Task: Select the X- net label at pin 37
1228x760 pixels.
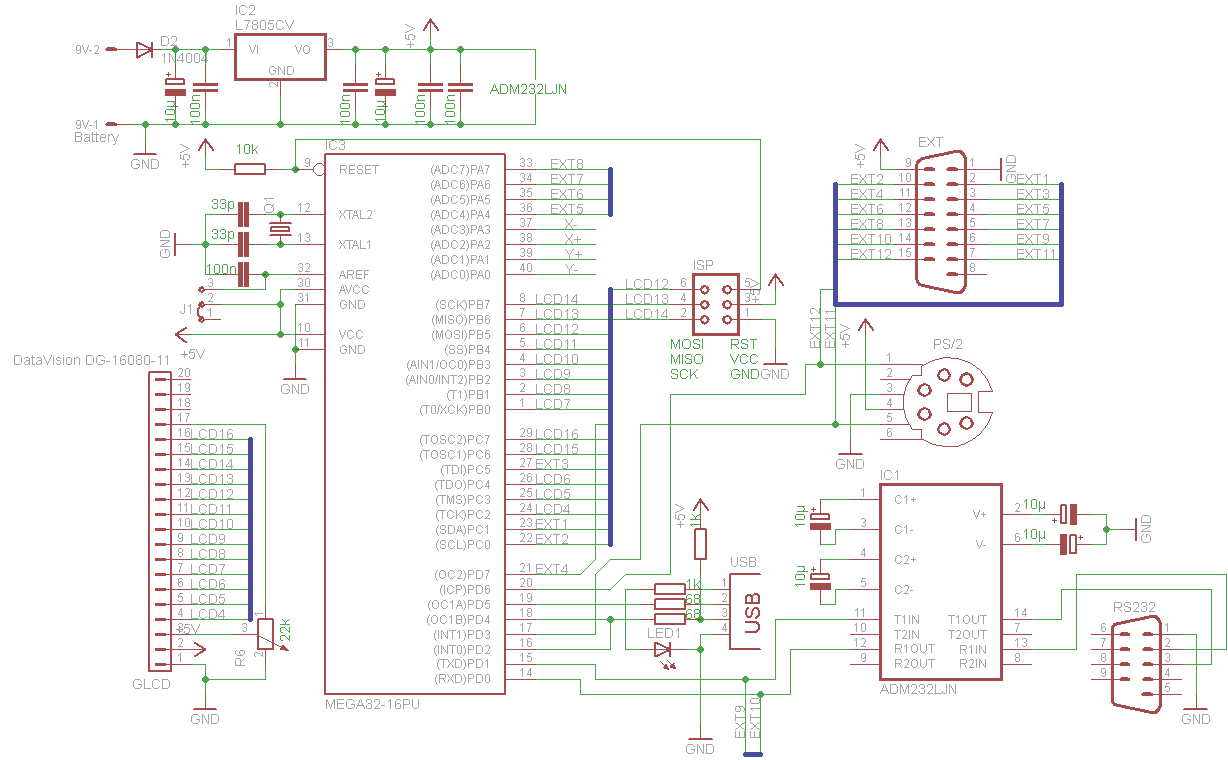Action: pos(570,224)
